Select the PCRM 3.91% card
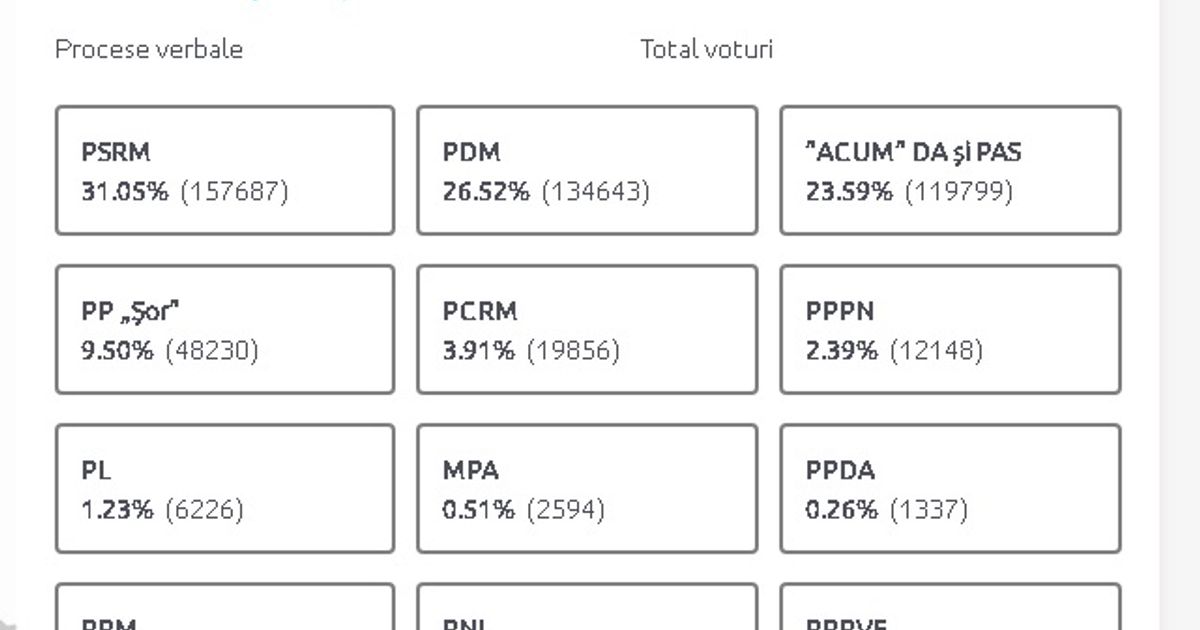1200x630 pixels. [587, 330]
